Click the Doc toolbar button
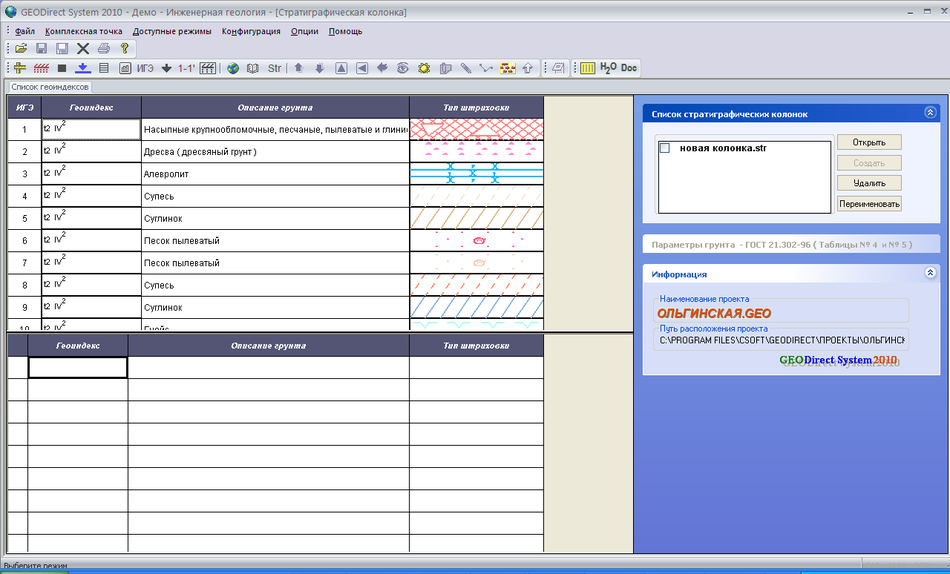This screenshot has height=574, width=950. coord(629,68)
